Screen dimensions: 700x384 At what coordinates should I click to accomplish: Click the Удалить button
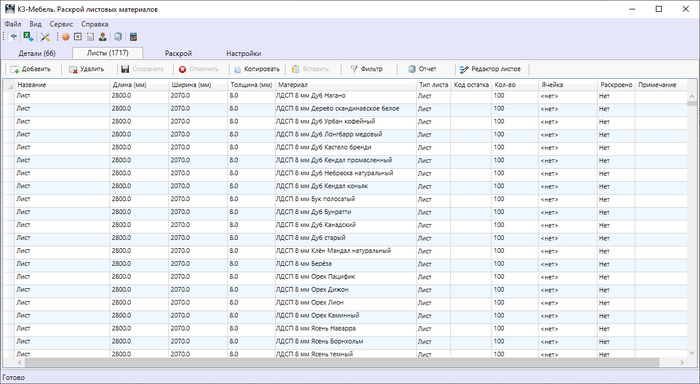[x=87, y=69]
